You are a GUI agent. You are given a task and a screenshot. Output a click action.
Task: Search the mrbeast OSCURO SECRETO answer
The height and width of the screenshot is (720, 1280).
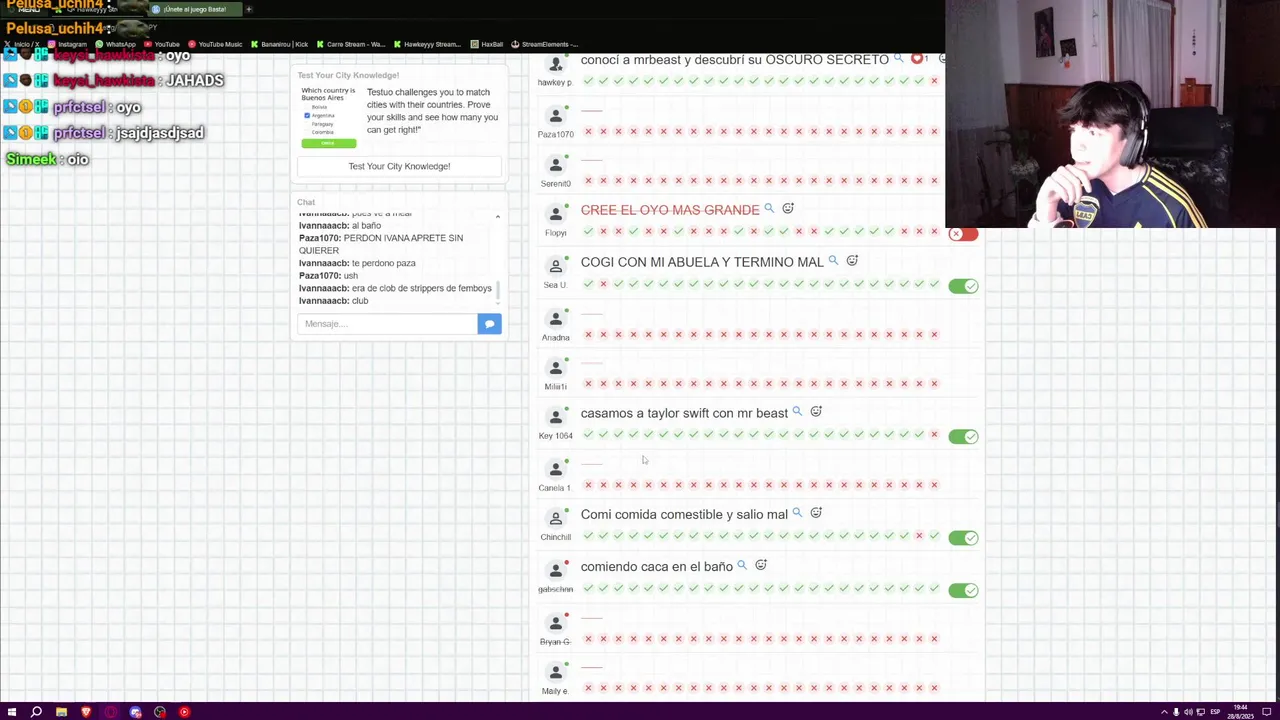899,59
